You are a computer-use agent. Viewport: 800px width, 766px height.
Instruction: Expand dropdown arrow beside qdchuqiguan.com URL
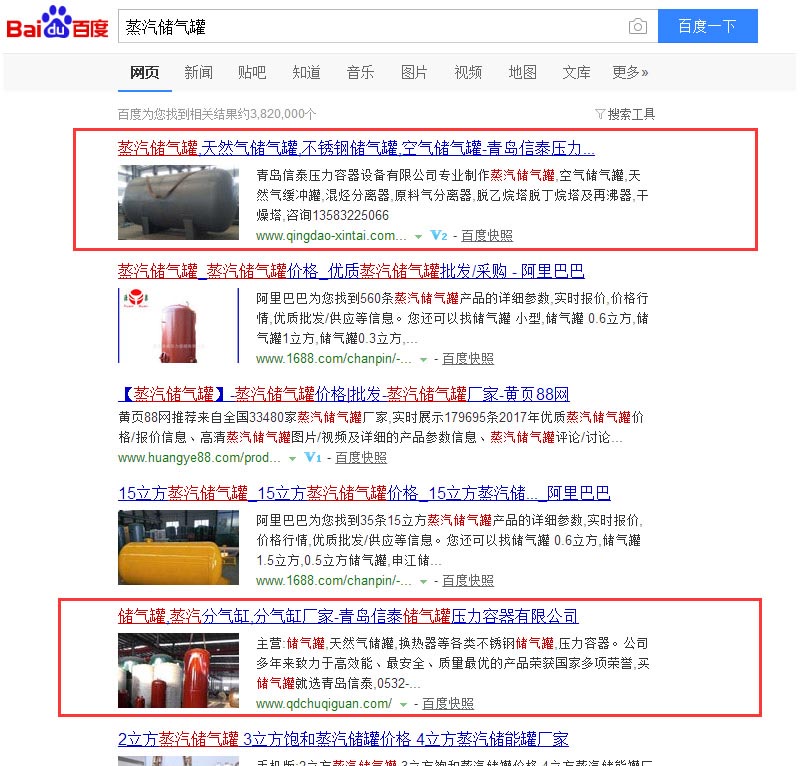(403, 705)
